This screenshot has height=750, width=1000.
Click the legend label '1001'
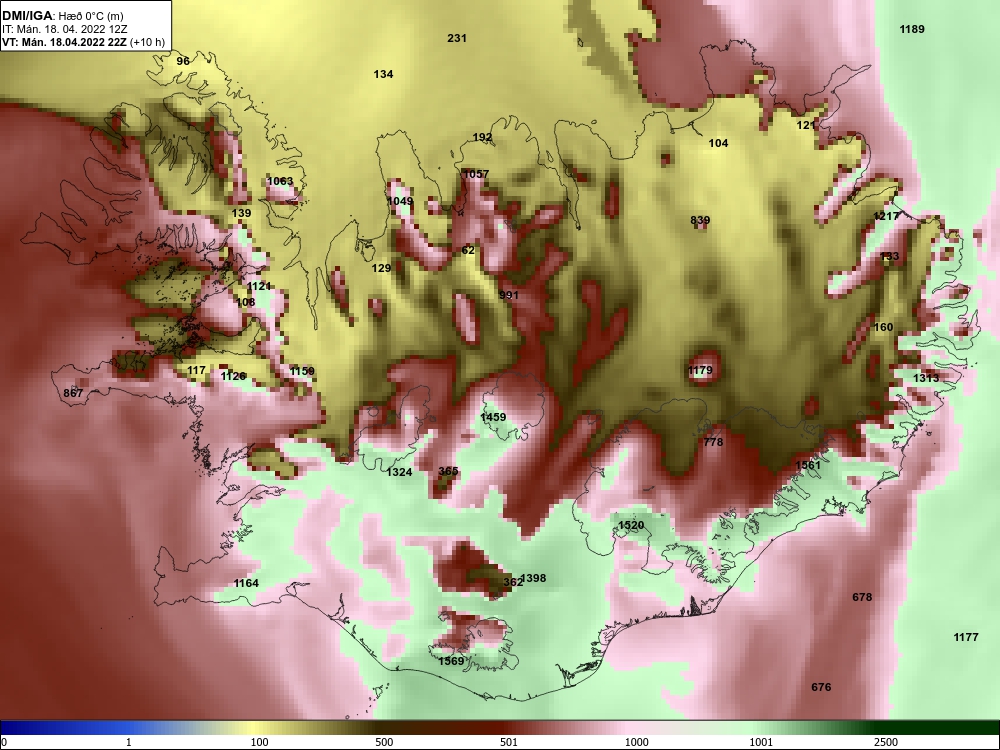761,742
